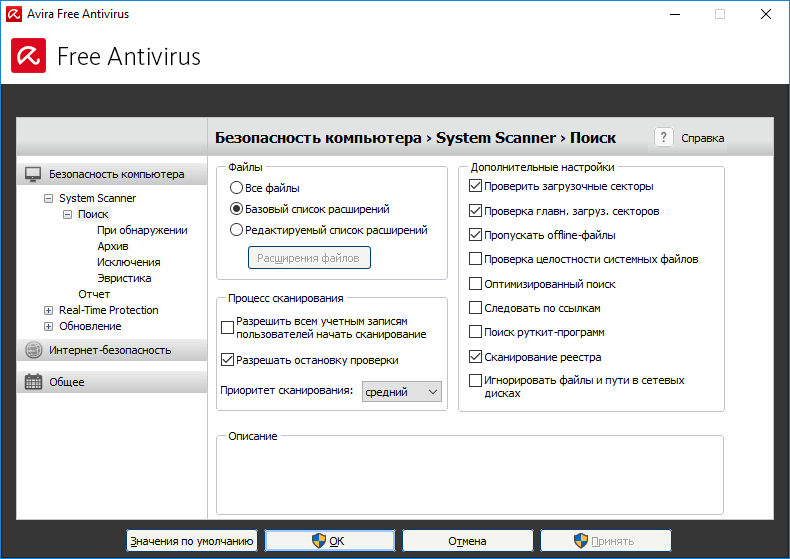790x559 pixels.
Task: Uncheck Сканирование реестра
Action: pyautogui.click(x=475, y=357)
